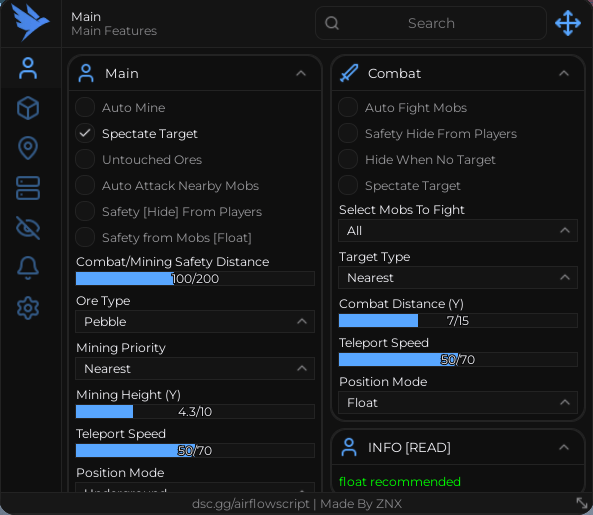The image size is (593, 515).
Task: Toggle Safety from Mobs [Float]
Action: coord(85,237)
